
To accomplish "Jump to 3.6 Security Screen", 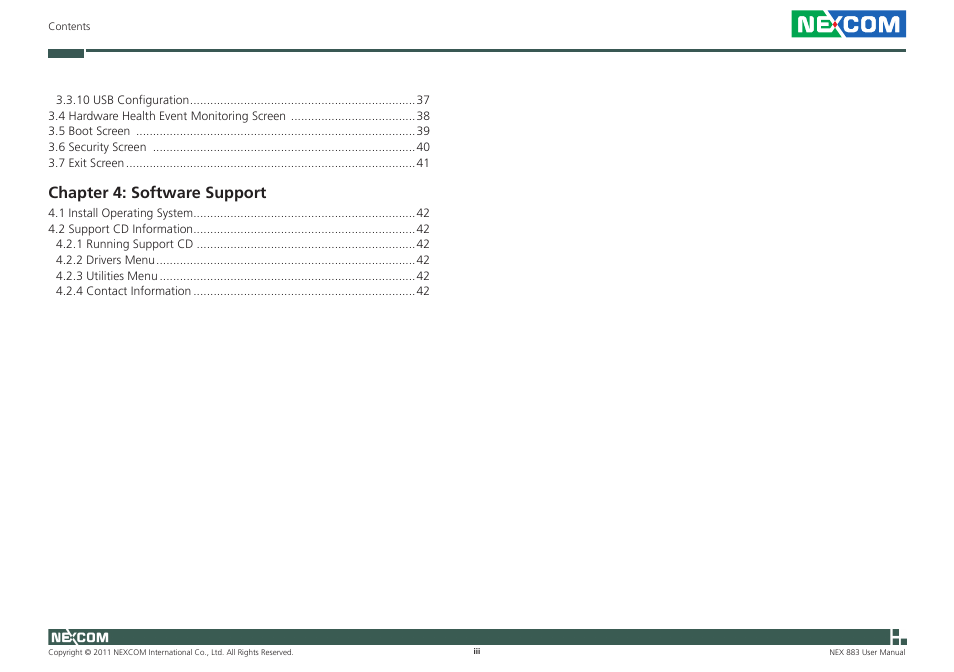I will [x=239, y=147].
